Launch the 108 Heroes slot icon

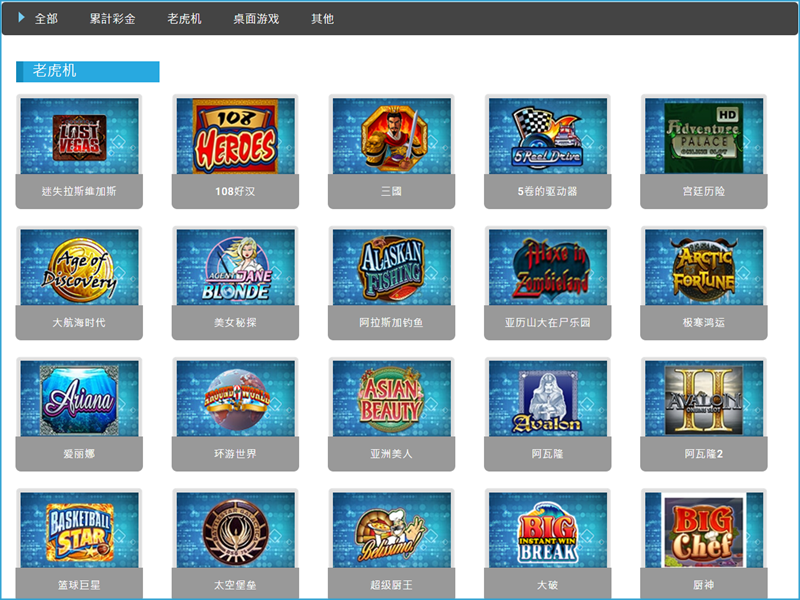click(235, 136)
